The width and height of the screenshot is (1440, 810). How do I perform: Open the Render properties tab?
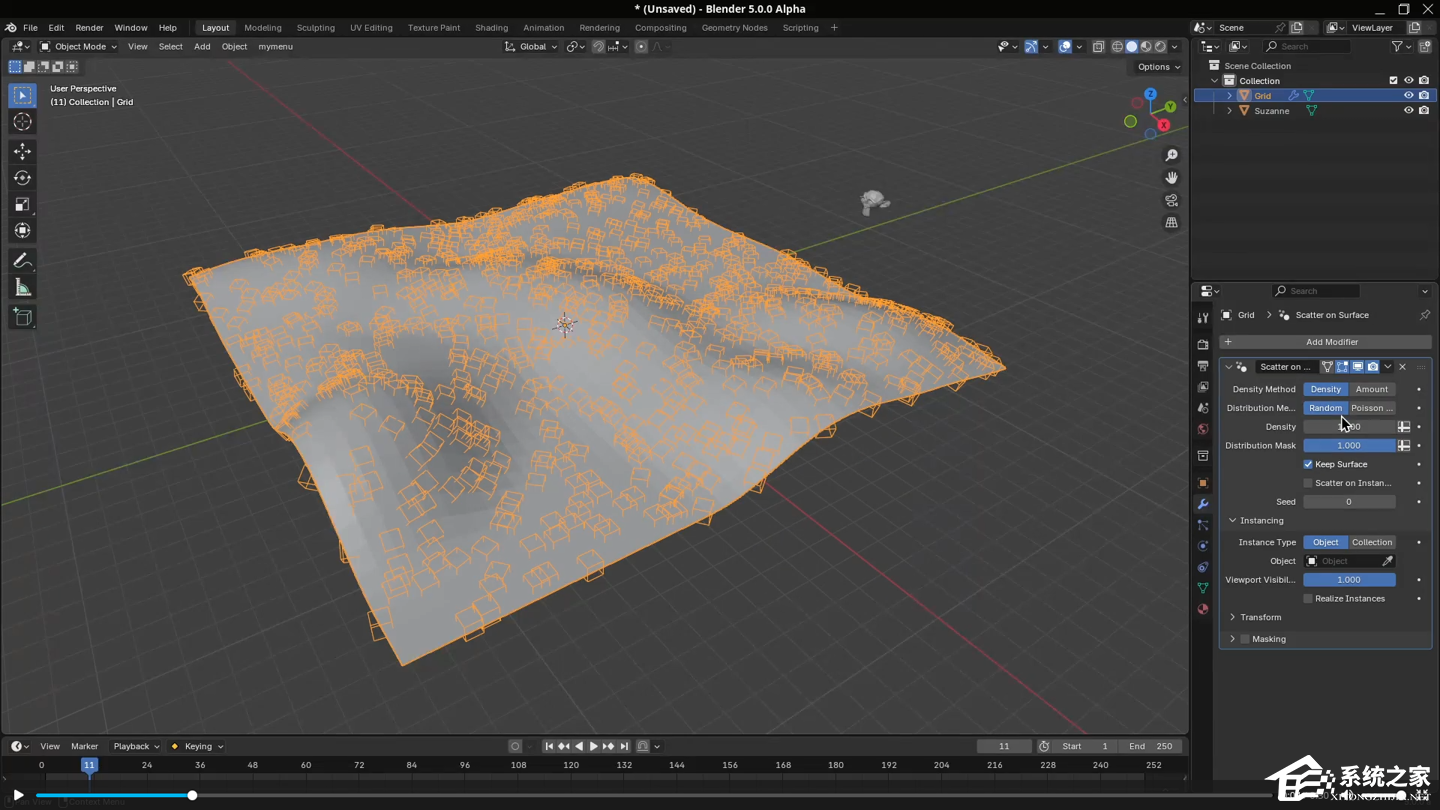click(1202, 347)
